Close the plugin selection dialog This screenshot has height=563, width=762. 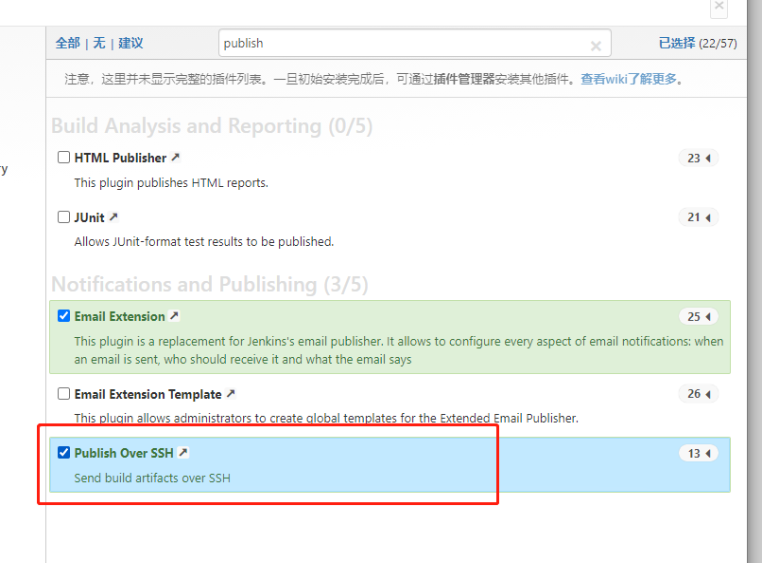[719, 7]
